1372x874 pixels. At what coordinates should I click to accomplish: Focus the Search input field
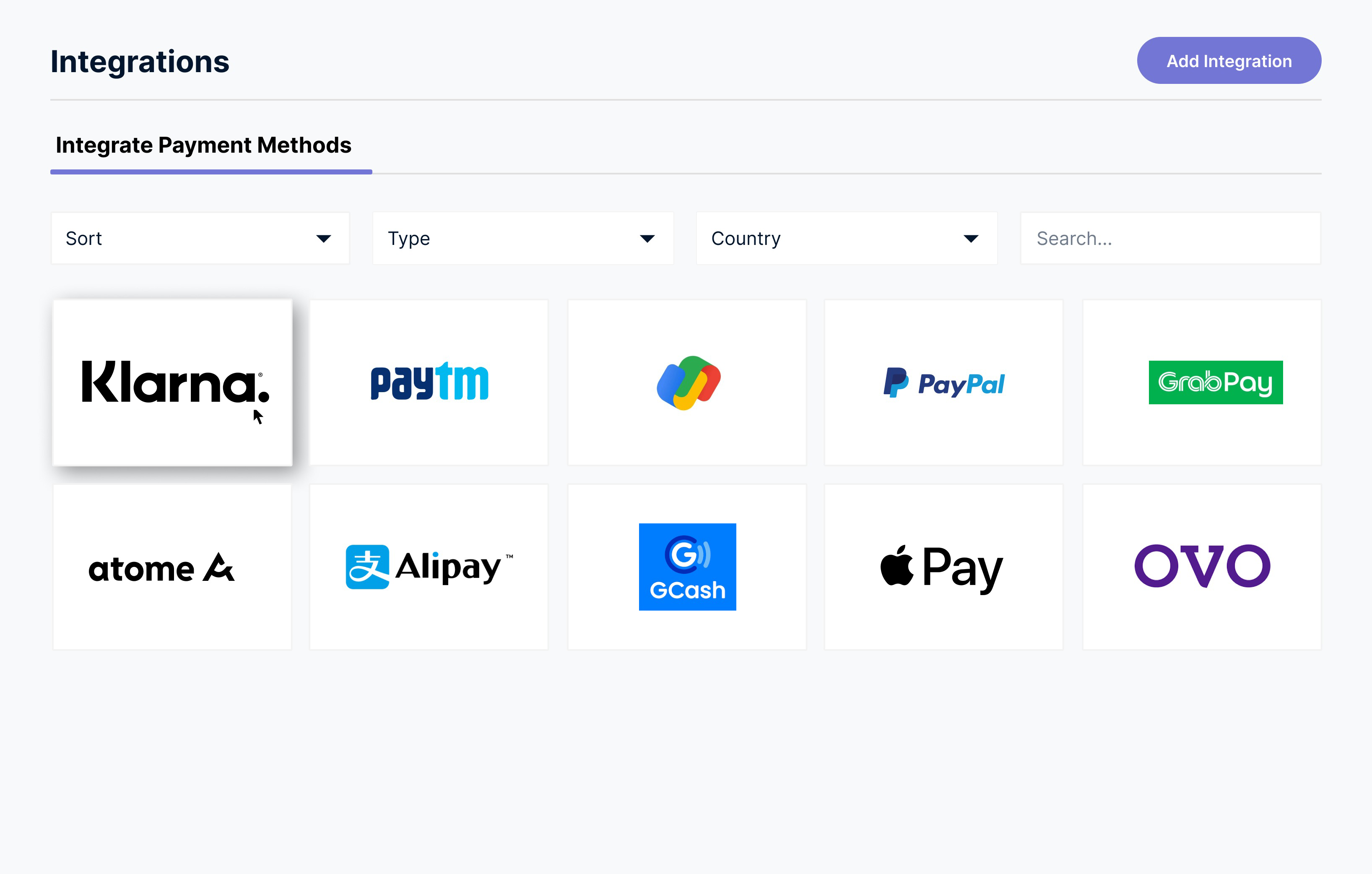[1170, 238]
